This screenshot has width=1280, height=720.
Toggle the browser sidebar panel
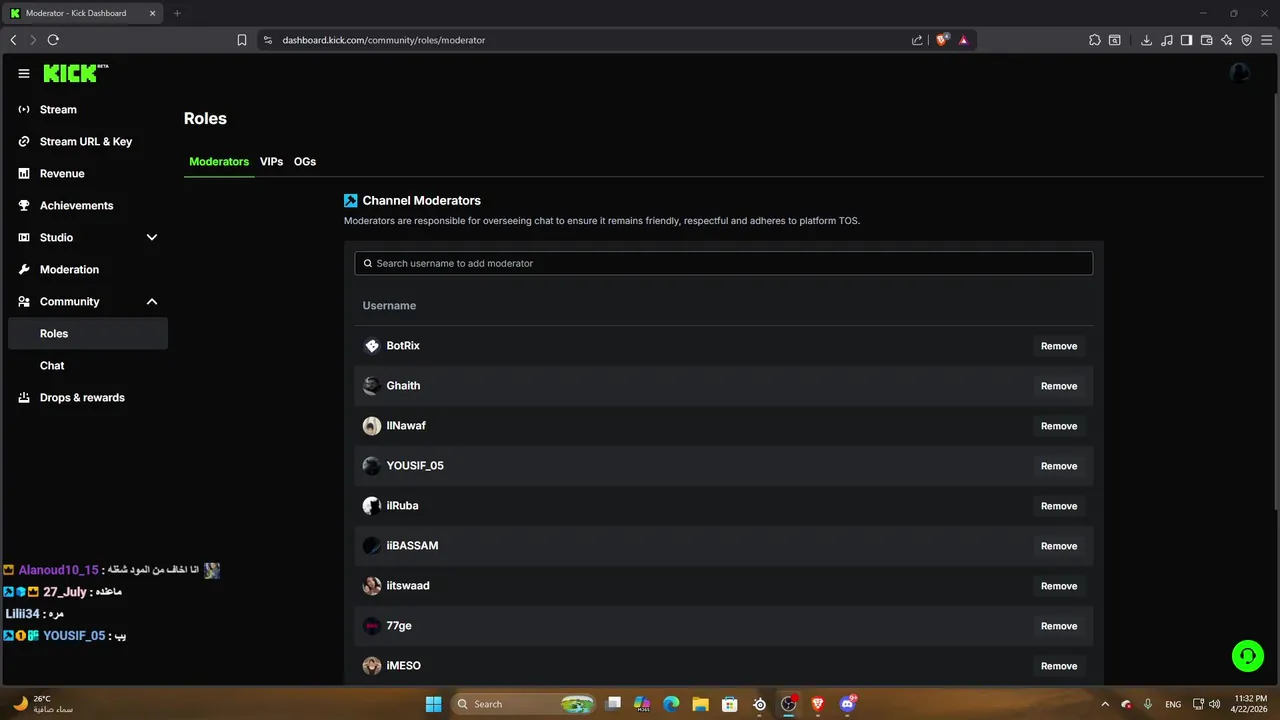click(x=1186, y=40)
